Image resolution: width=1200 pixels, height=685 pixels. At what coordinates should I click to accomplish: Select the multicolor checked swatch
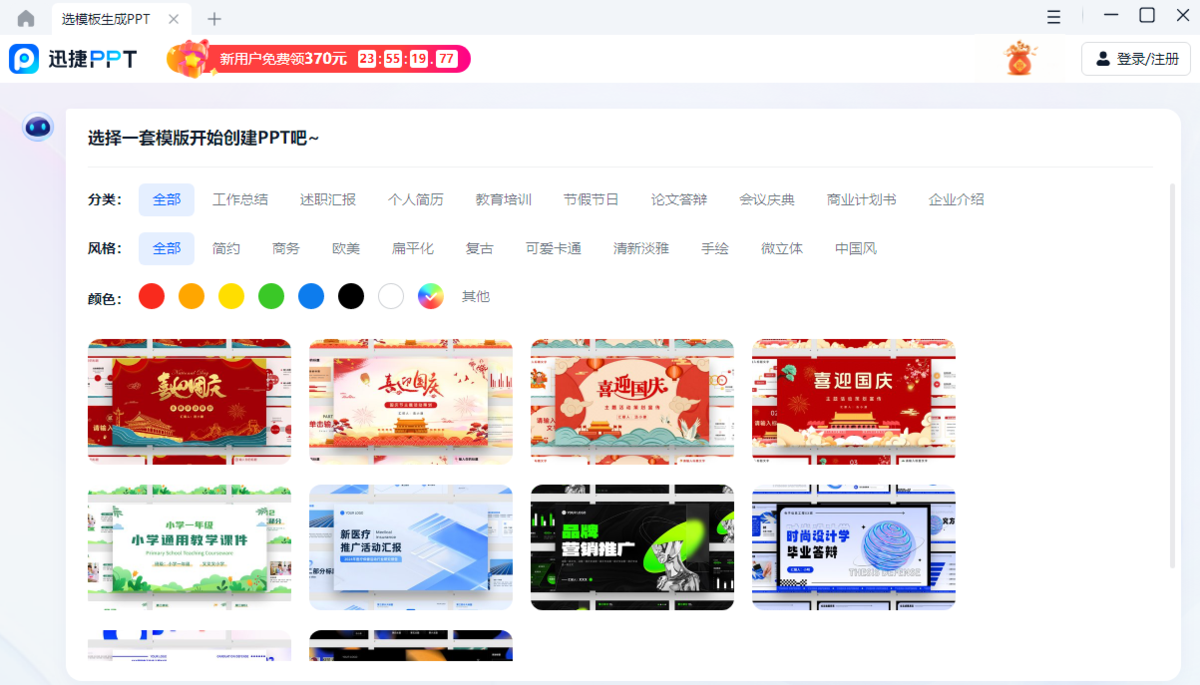point(431,296)
